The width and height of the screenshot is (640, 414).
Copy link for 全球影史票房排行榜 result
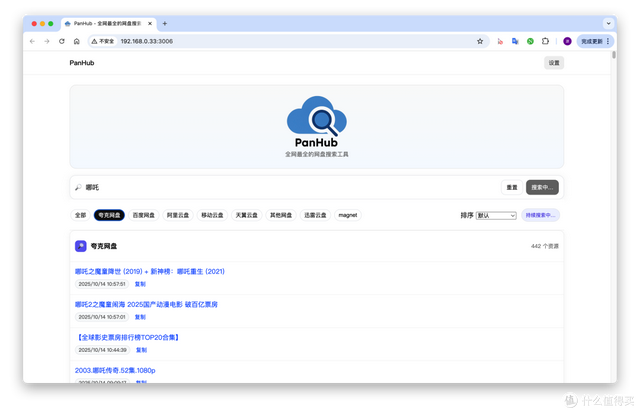[x=141, y=350]
